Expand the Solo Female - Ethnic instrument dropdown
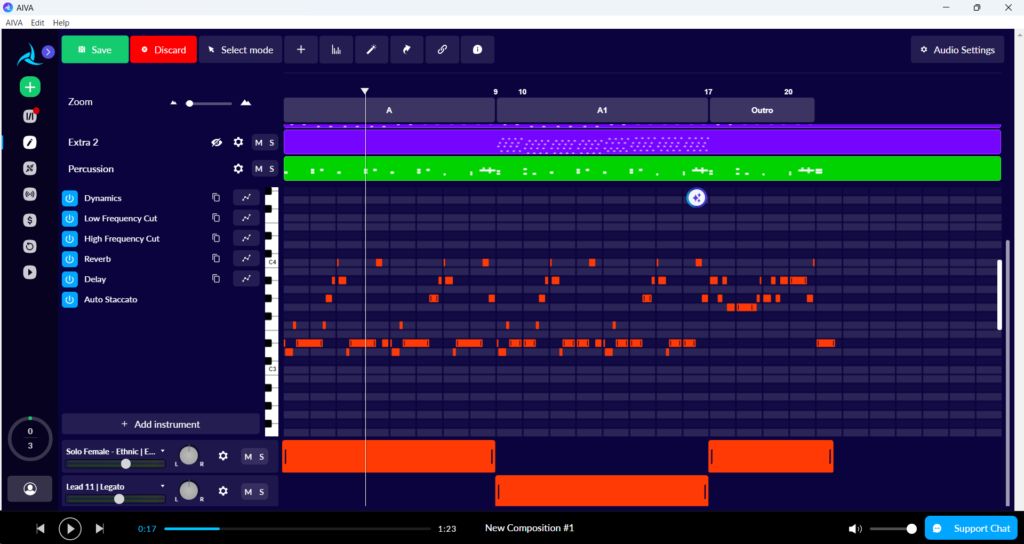 click(x=163, y=451)
